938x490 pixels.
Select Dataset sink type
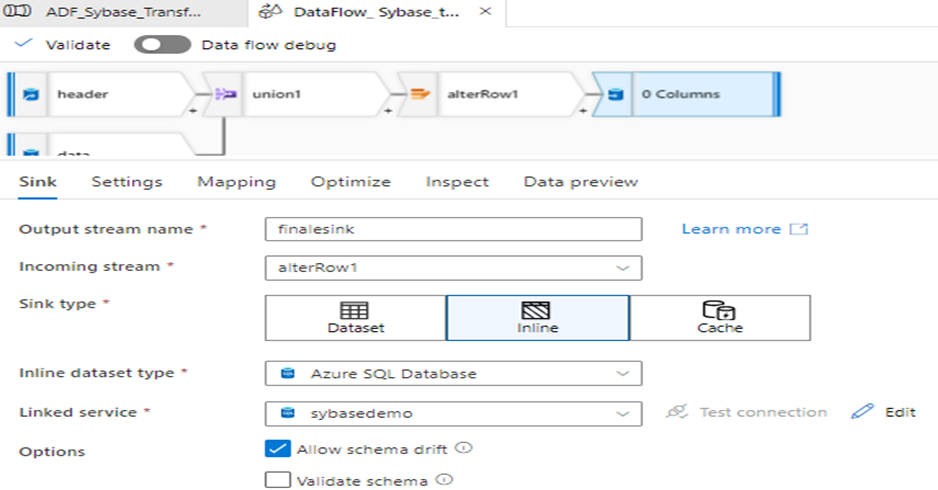pos(355,318)
